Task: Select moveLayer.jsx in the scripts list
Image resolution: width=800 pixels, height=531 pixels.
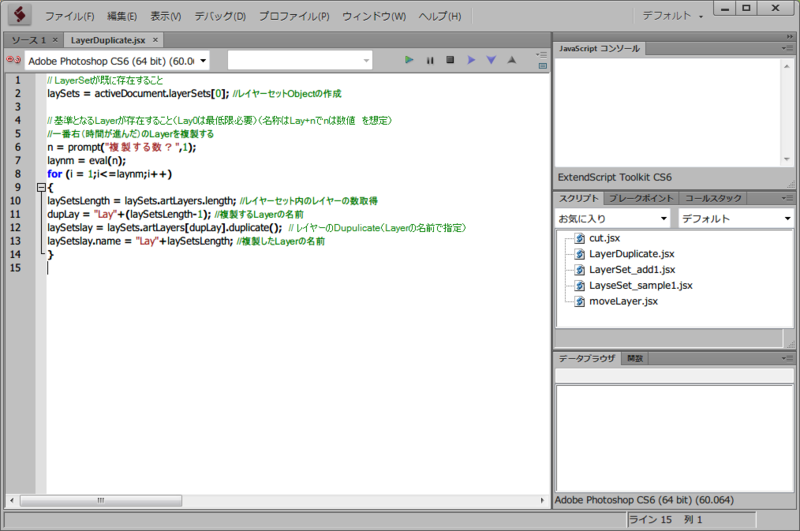Action: (623, 301)
